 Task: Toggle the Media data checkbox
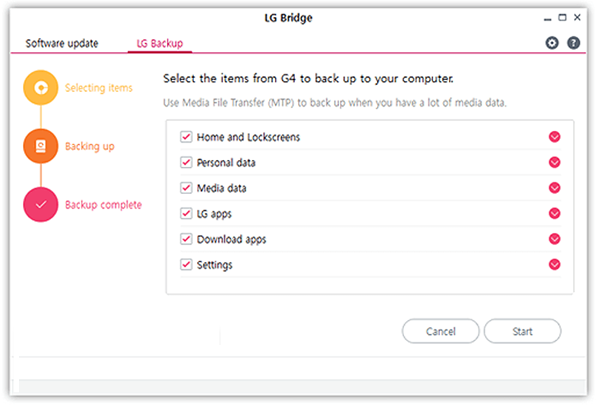tap(186, 188)
